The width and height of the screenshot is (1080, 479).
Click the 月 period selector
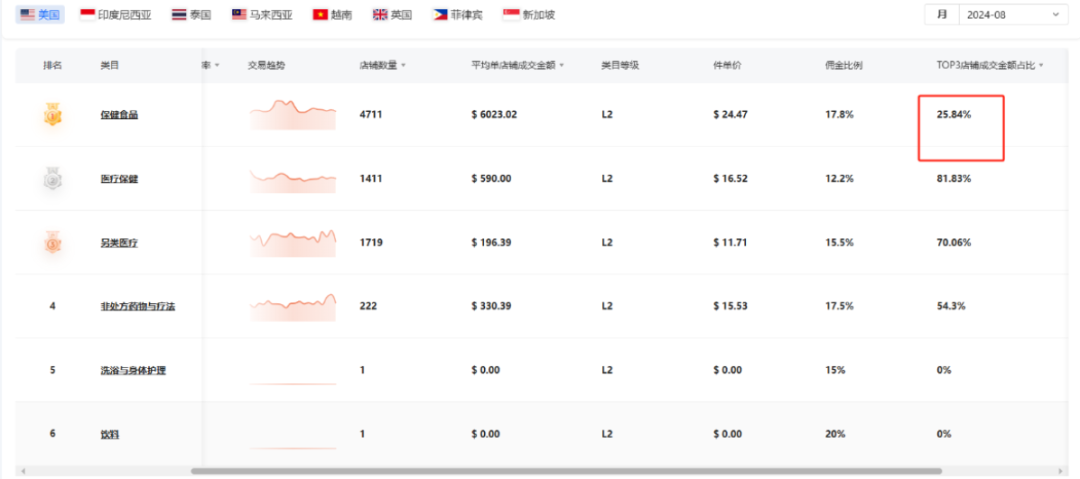942,14
